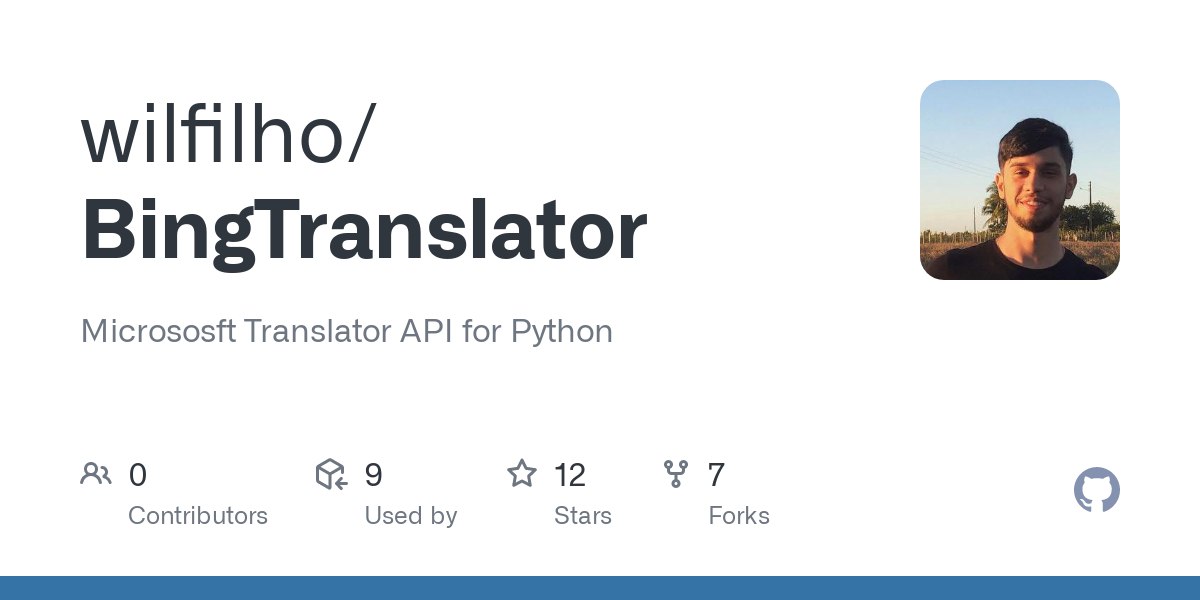Click the blue language bar at bottom

600,588
